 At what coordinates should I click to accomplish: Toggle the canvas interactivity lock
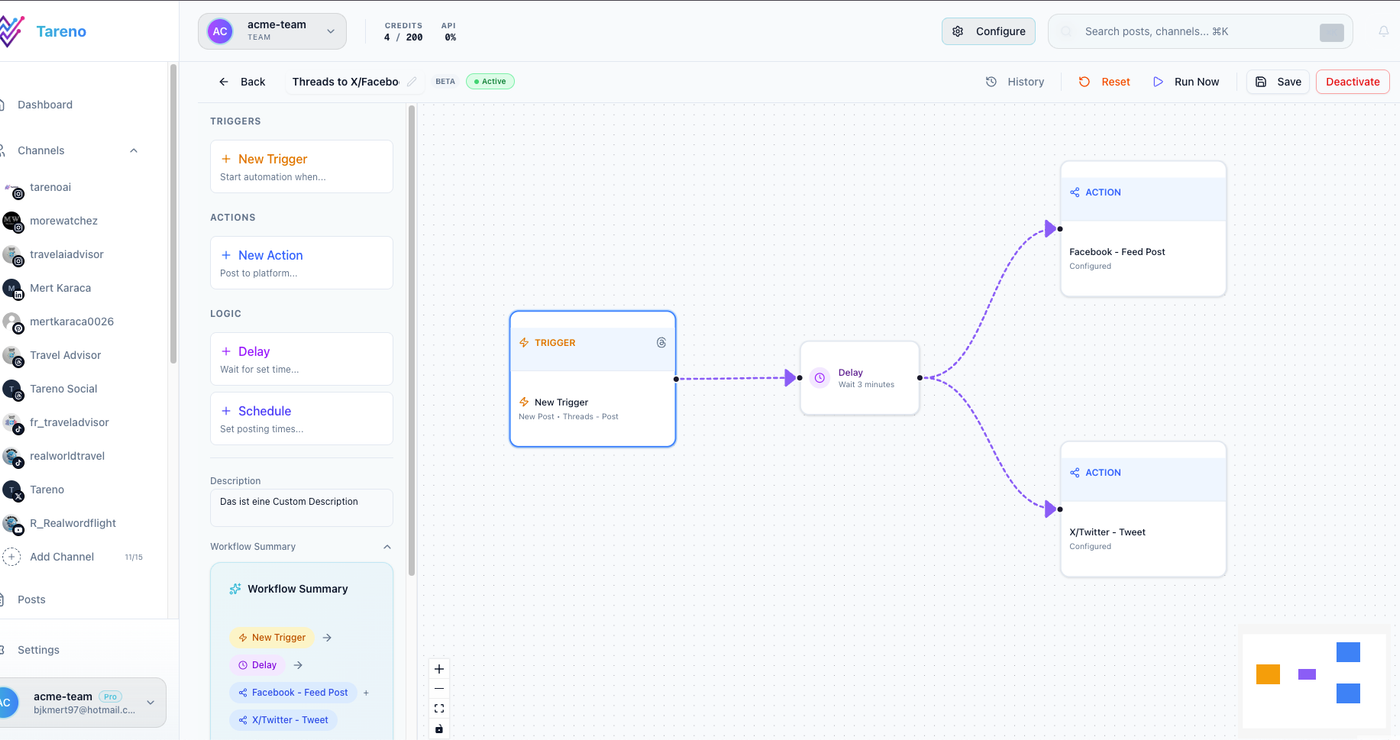[439, 729]
